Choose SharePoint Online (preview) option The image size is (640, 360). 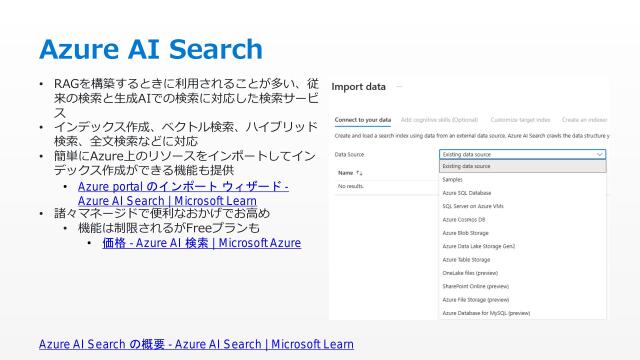(476, 287)
